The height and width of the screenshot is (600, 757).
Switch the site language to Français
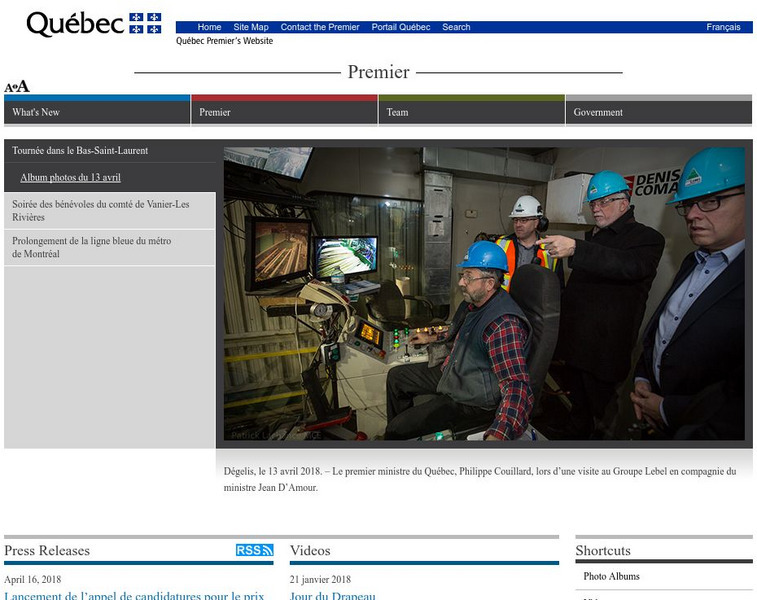[723, 27]
